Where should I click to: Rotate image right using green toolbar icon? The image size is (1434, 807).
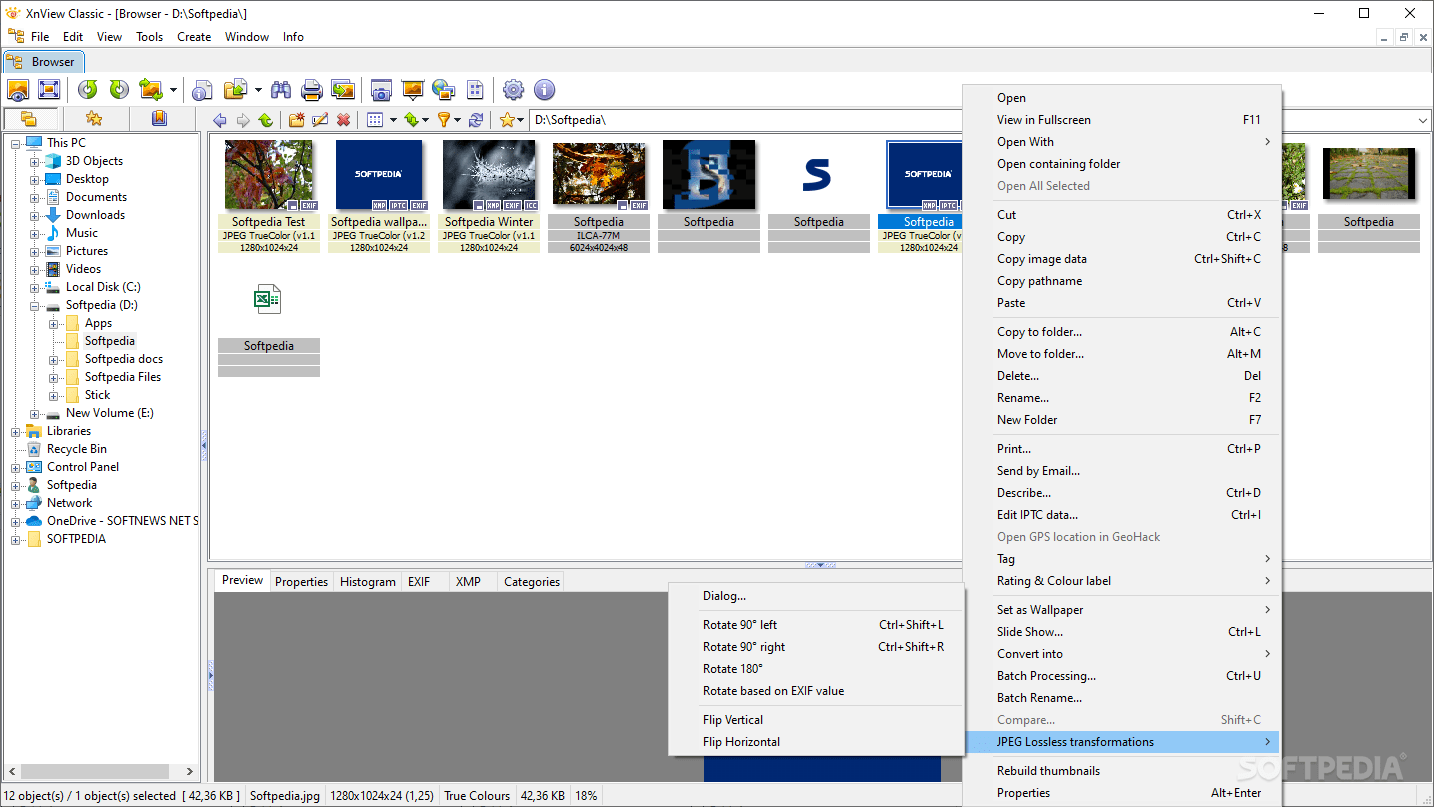tap(119, 90)
